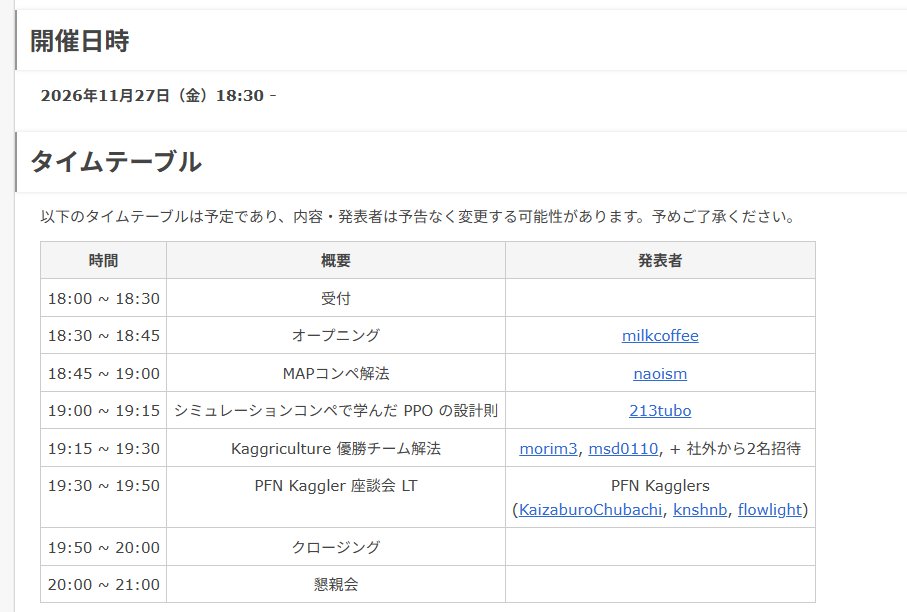Viewport: 907px width, 612px height.
Task: Open the 213tubo presenter link
Action: coord(660,411)
